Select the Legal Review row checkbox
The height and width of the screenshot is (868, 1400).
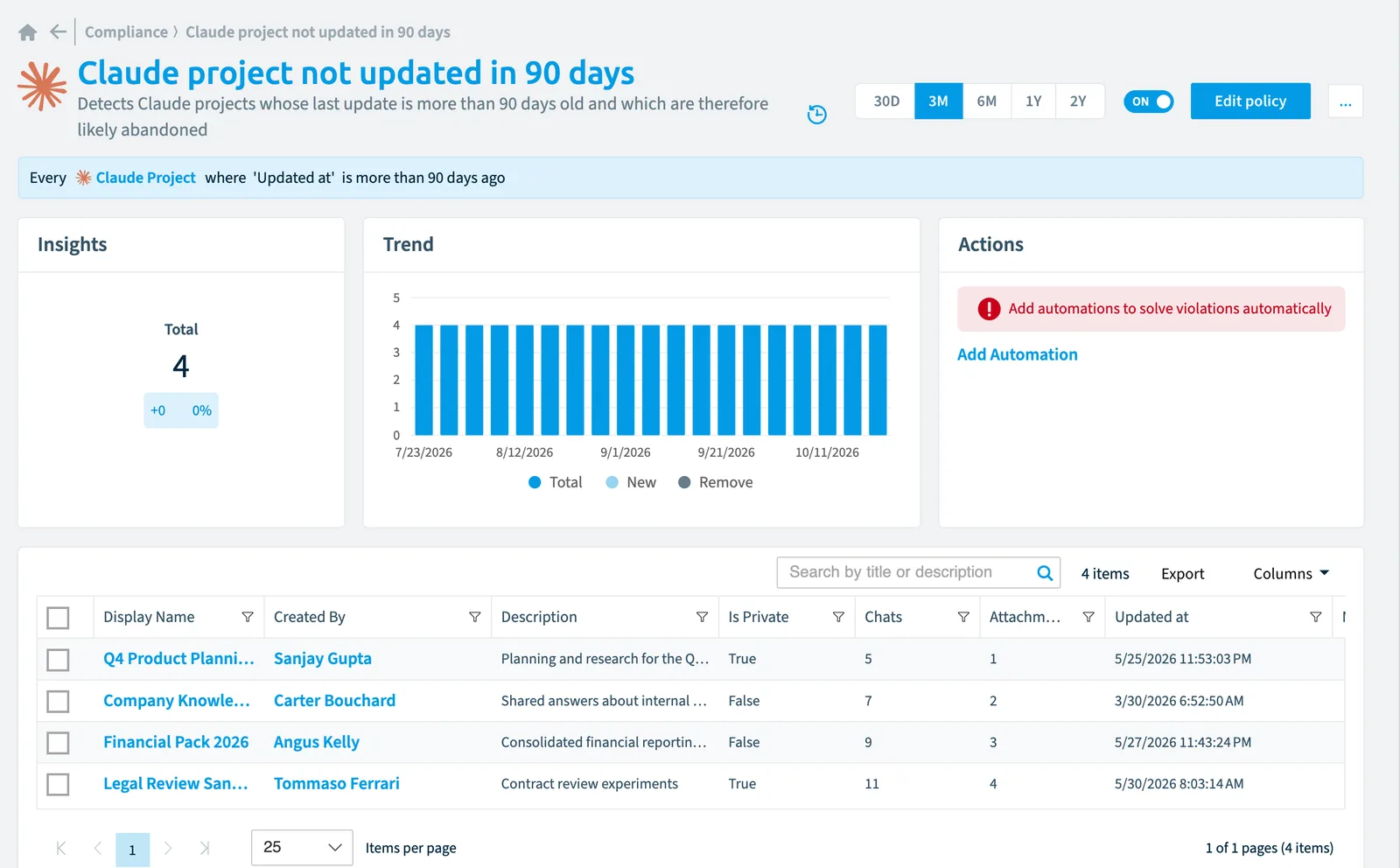(x=58, y=785)
